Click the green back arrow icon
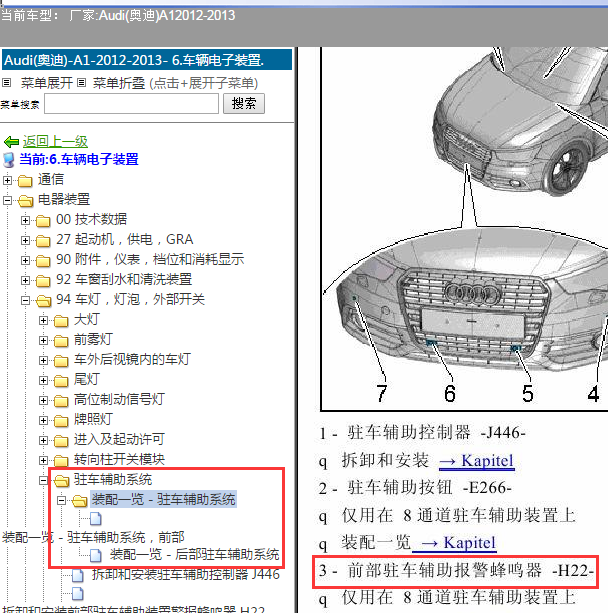Image resolution: width=608 pixels, height=613 pixels. (11, 142)
